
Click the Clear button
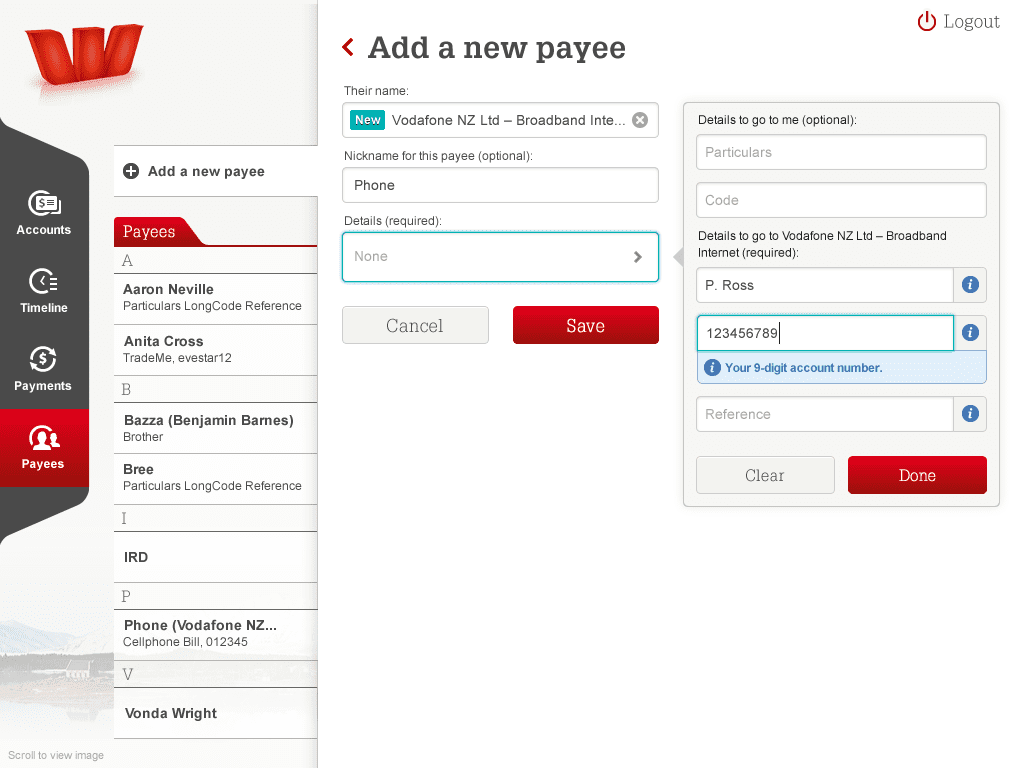pos(765,475)
